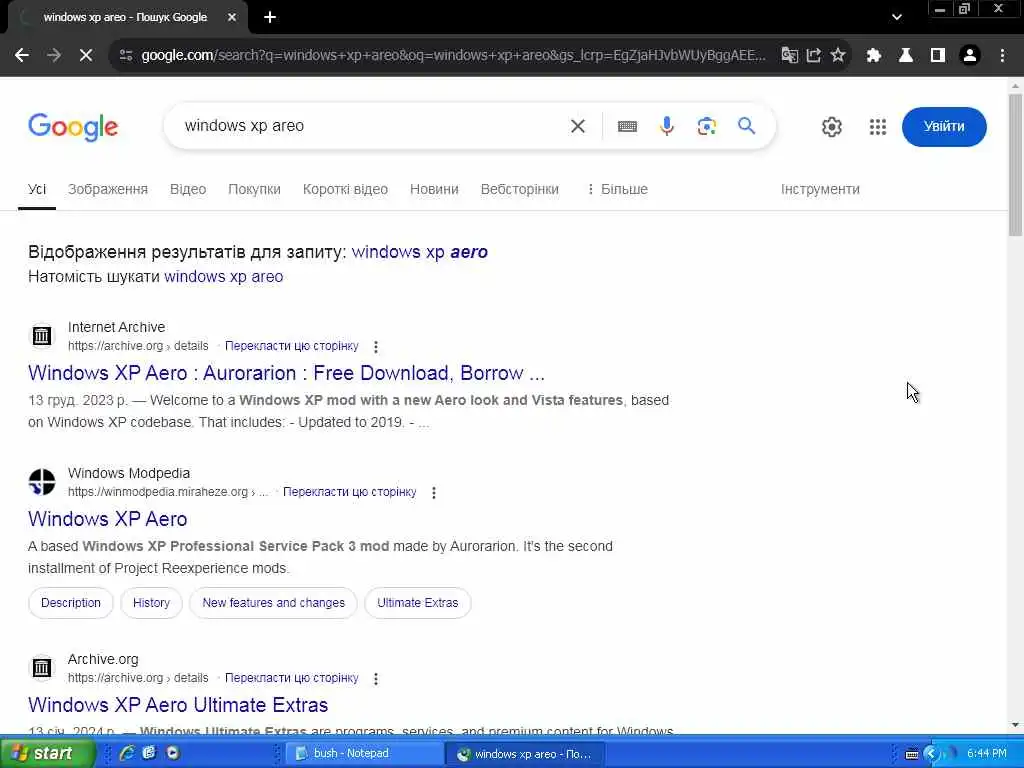Viewport: 1024px width, 768px height.
Task: Click the vertical page scrollbar thumb
Action: tap(1015, 165)
